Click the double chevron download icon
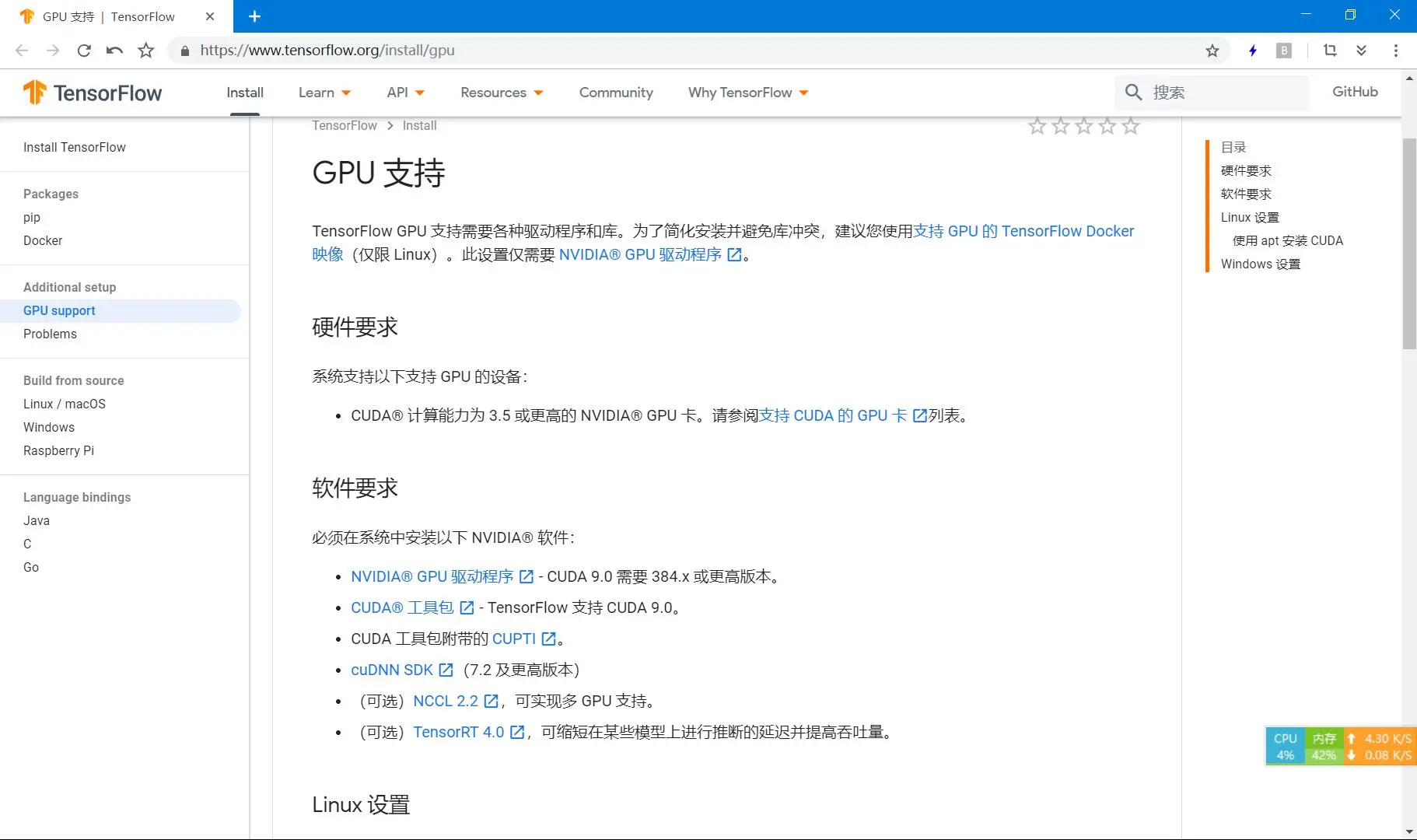1417x840 pixels. click(x=1361, y=51)
